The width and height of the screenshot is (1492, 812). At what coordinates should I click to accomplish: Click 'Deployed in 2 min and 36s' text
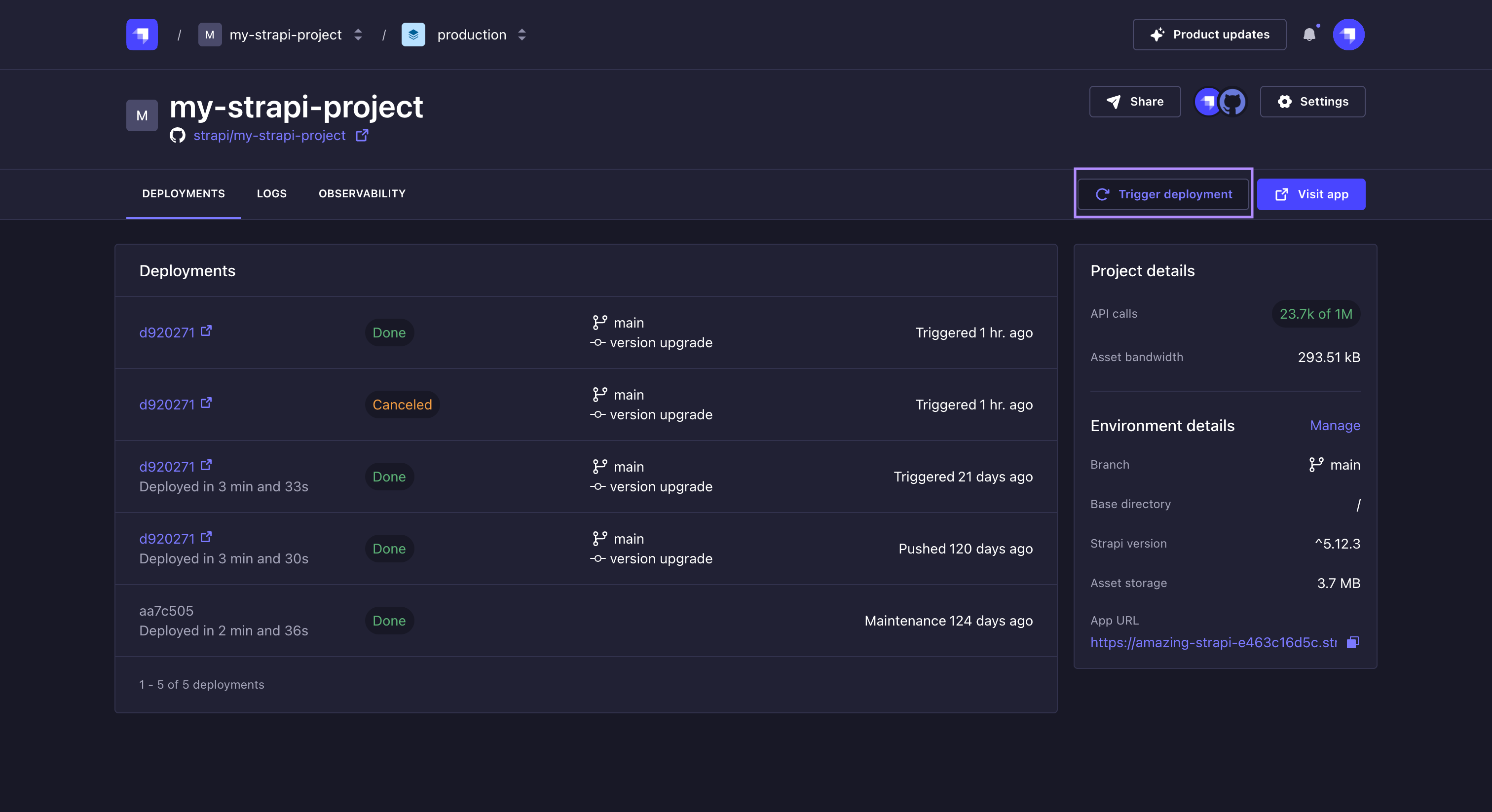[224, 631]
